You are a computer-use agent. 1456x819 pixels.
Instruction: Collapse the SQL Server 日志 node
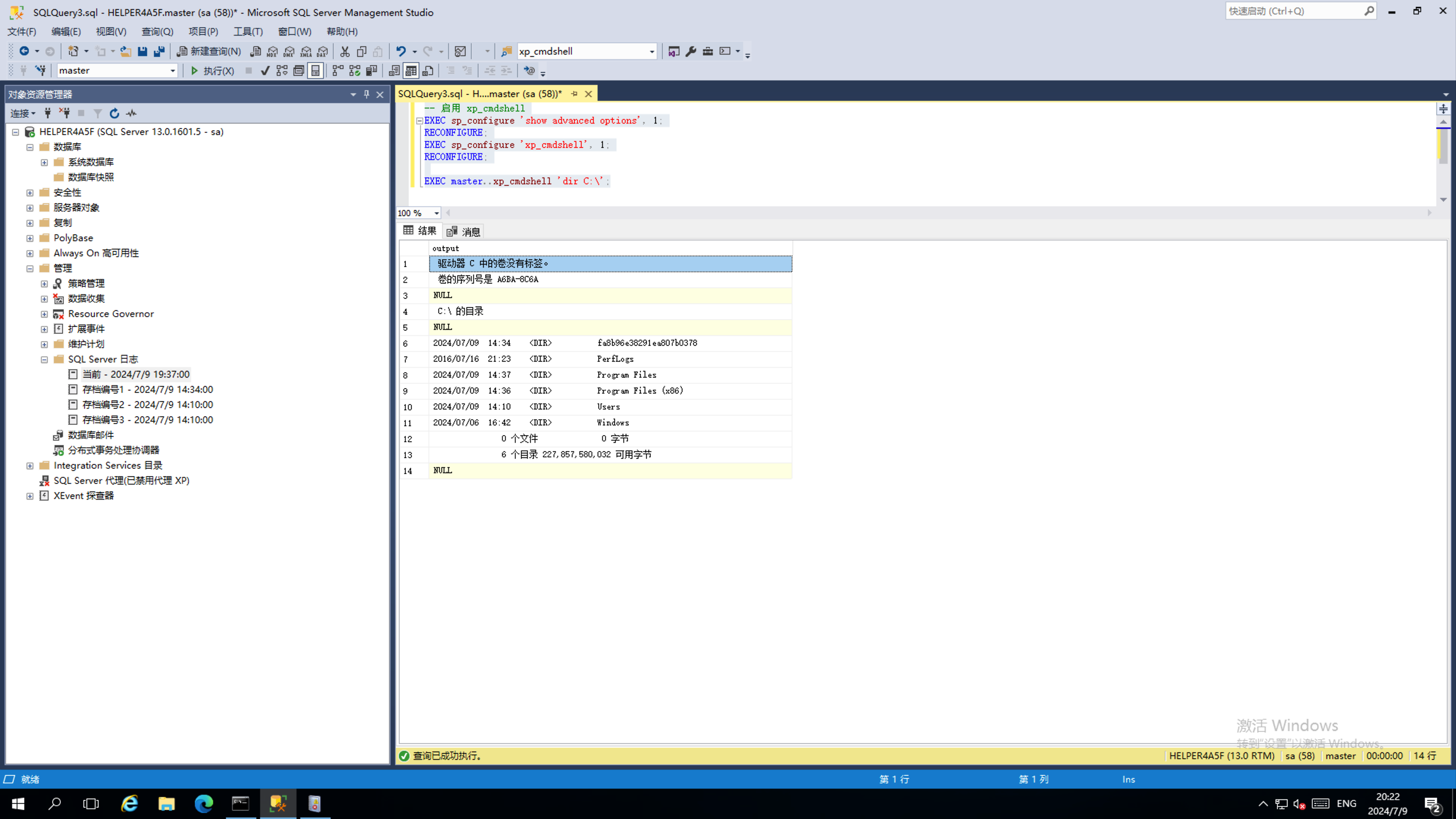pyautogui.click(x=44, y=359)
